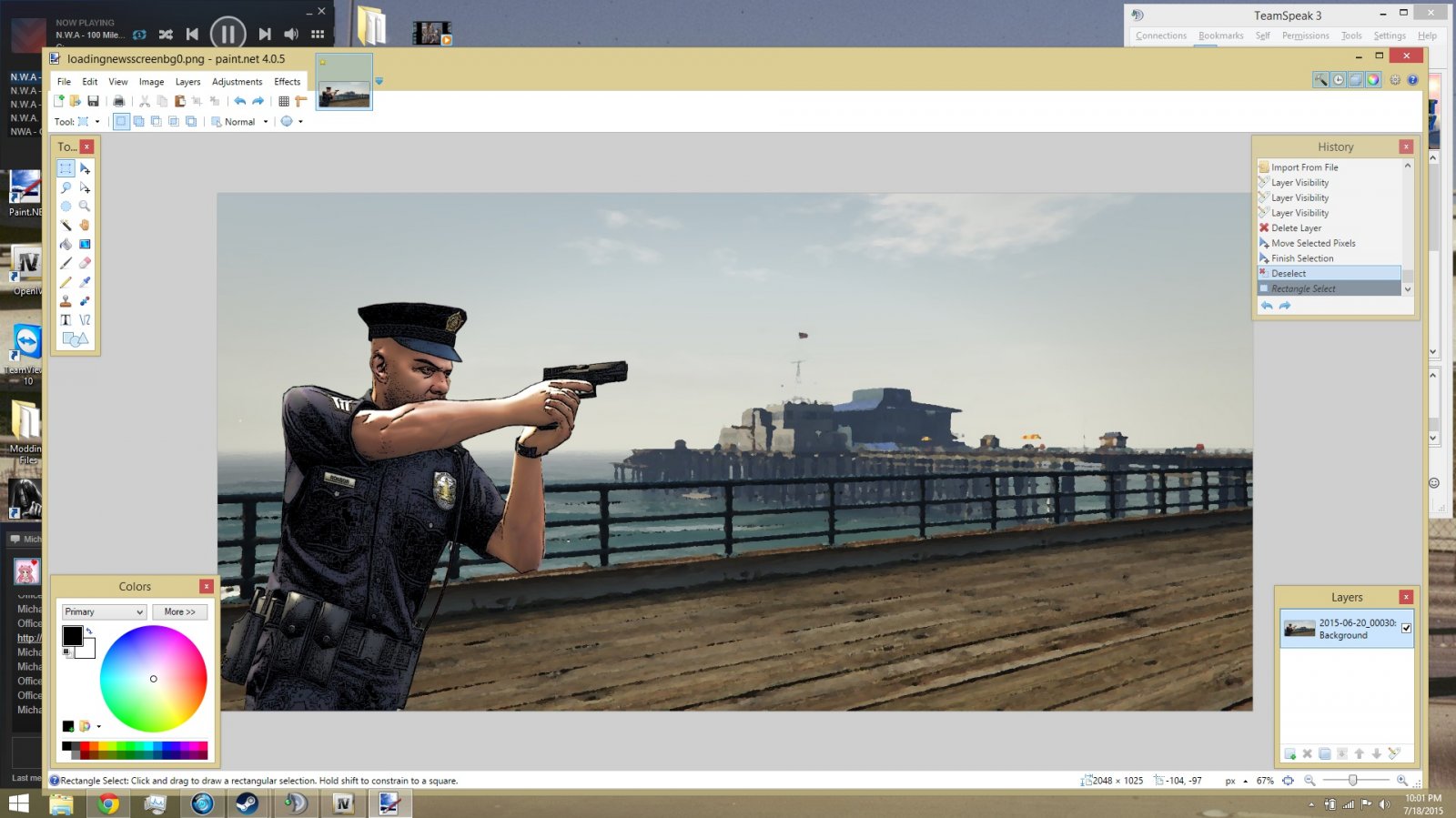
Task: Activate the Color Picker eyedropper tool
Action: point(85,282)
